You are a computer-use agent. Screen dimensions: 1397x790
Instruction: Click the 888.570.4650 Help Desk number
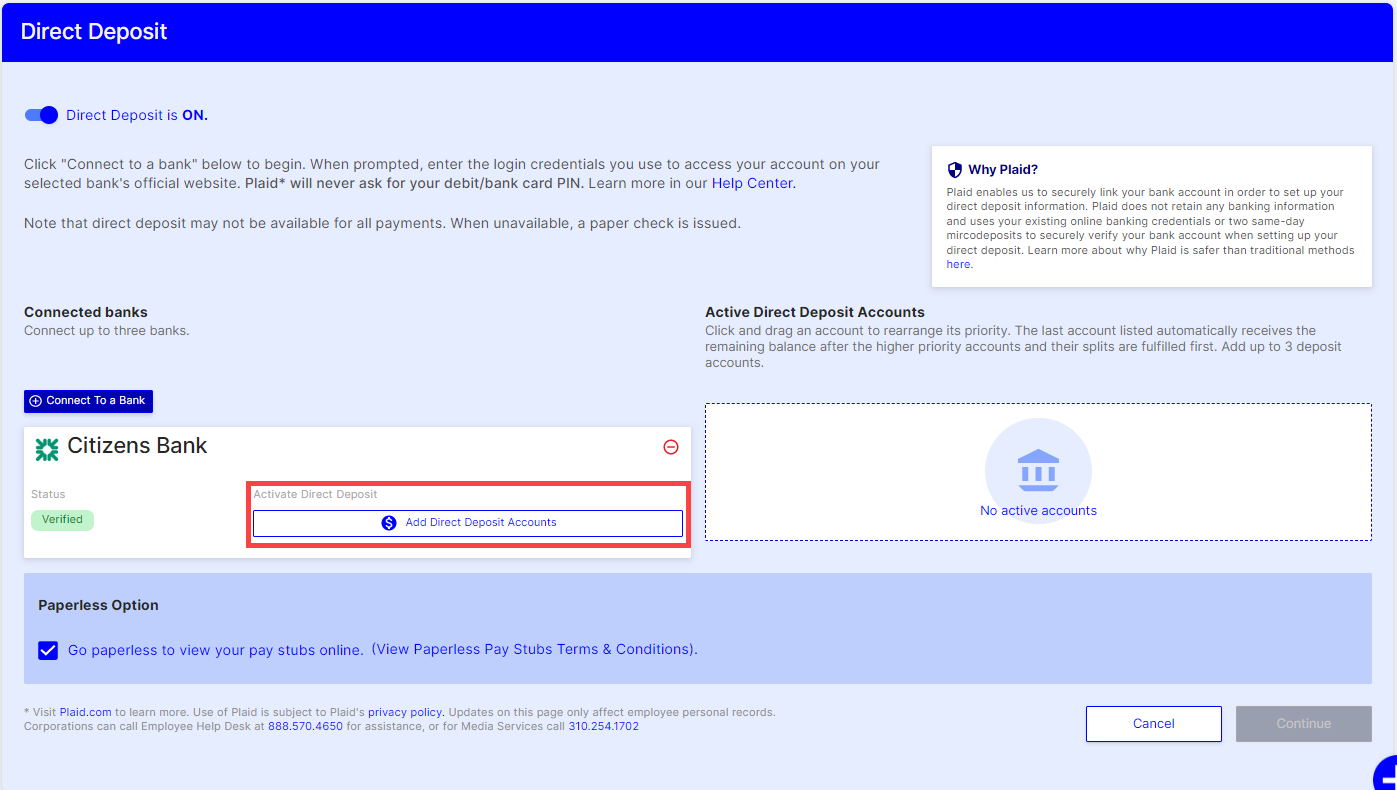pyautogui.click(x=305, y=726)
